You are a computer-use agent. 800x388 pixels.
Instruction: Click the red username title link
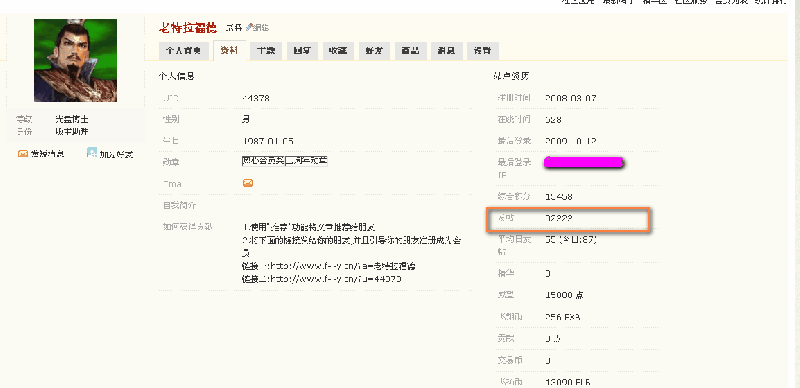[188, 28]
